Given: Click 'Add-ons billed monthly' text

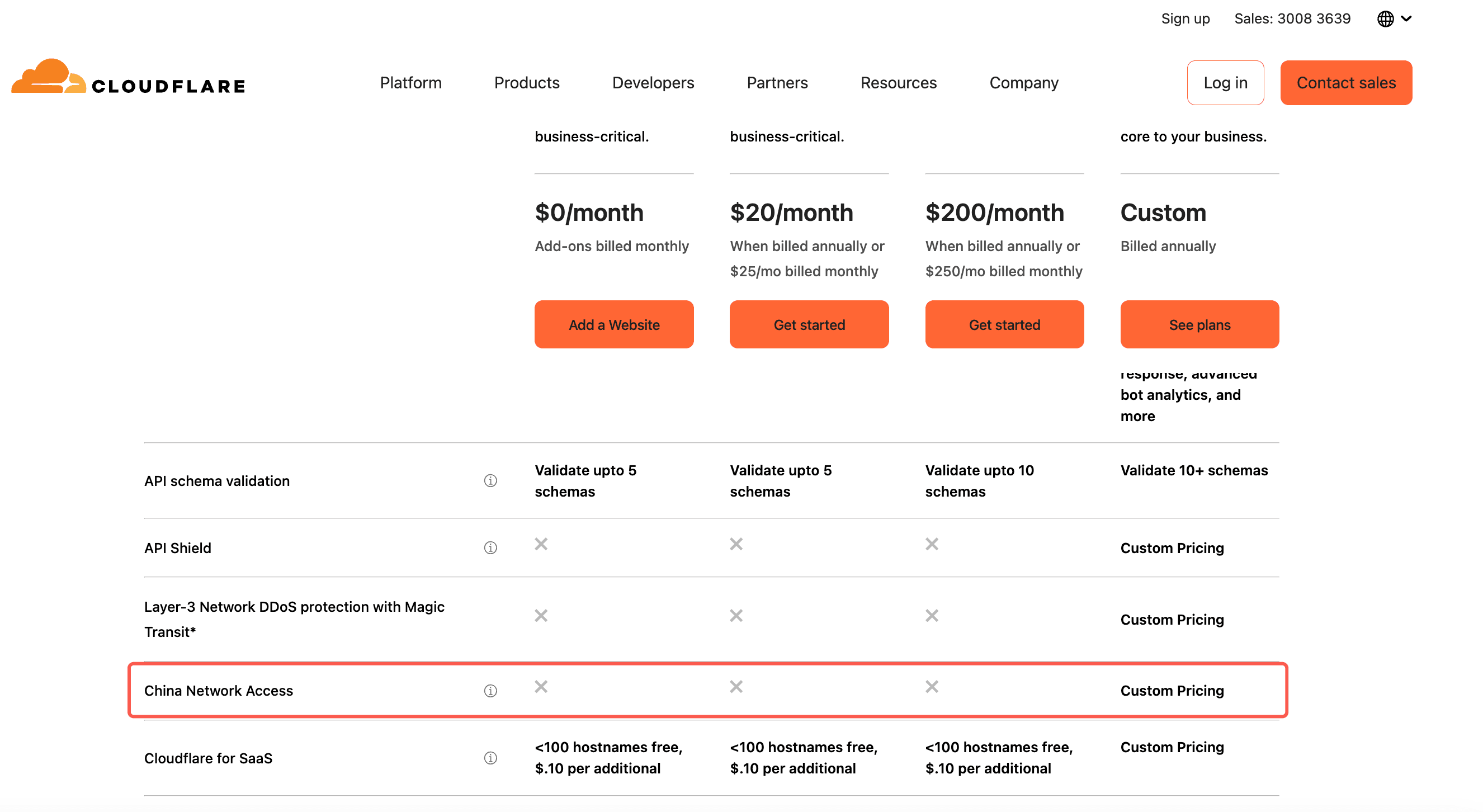Looking at the screenshot, I should [611, 246].
